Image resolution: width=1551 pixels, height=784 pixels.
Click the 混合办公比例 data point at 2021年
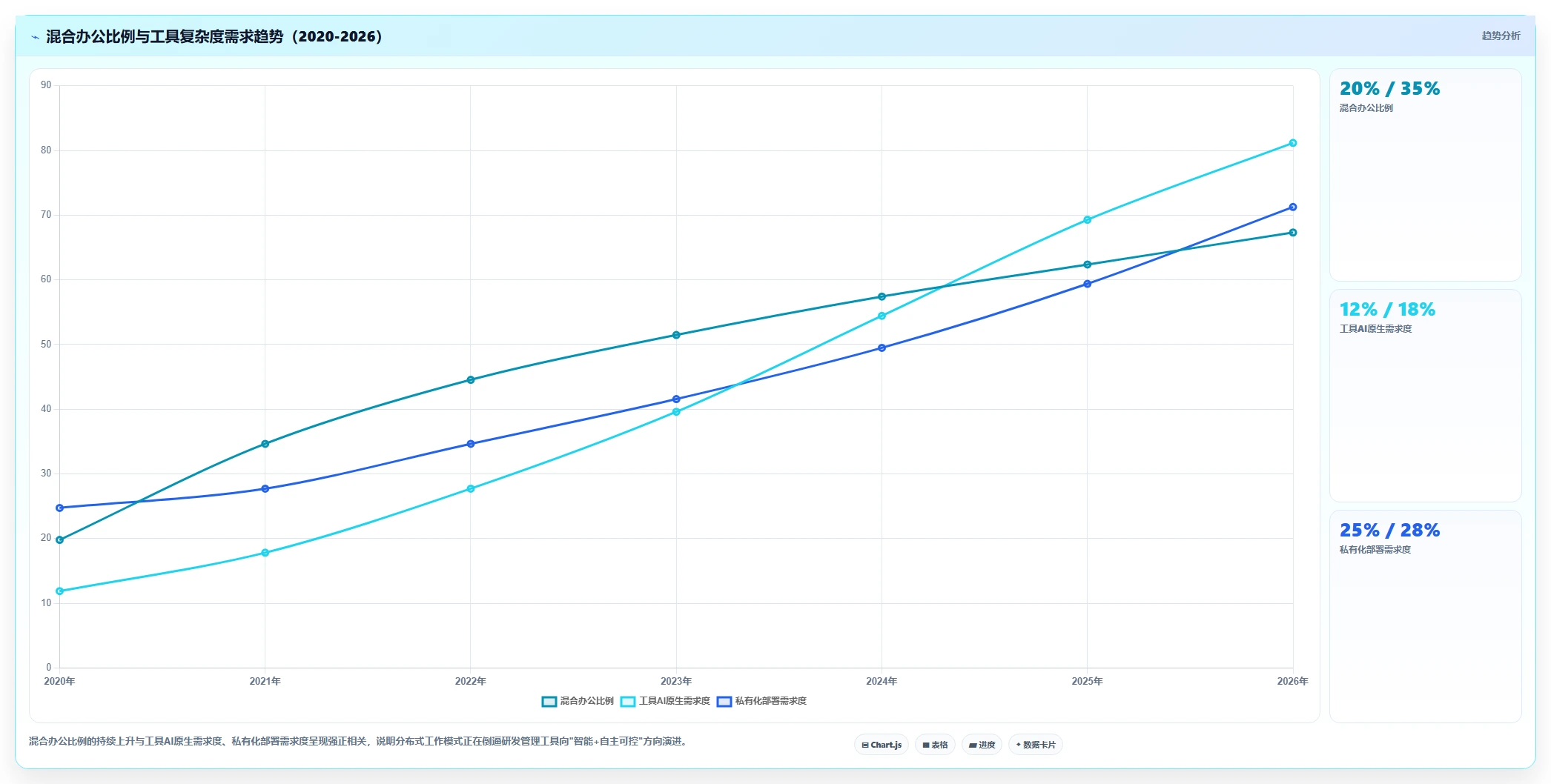[265, 444]
